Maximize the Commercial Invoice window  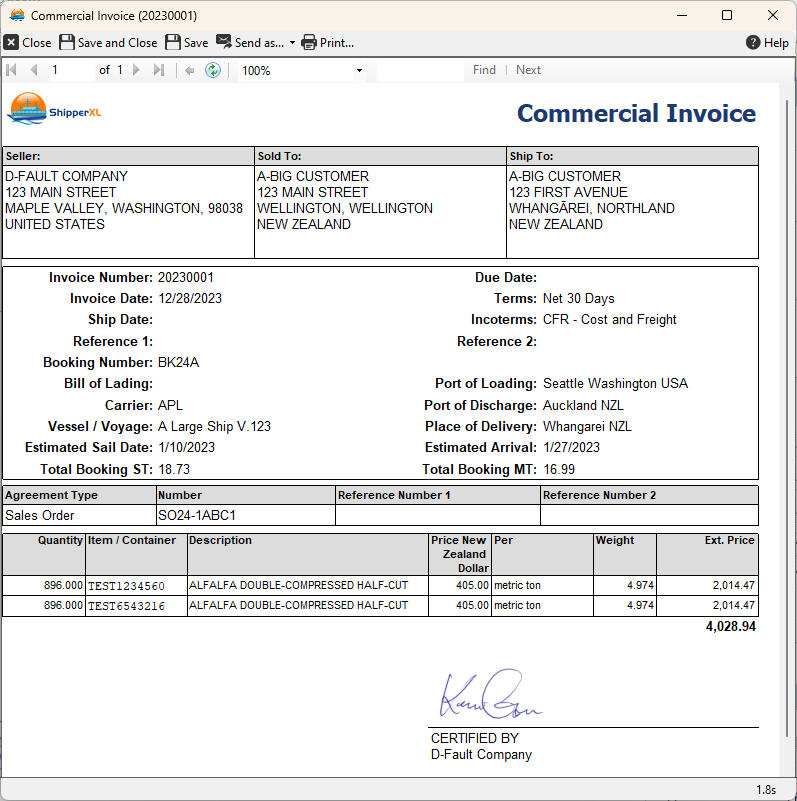pyautogui.click(x=727, y=15)
